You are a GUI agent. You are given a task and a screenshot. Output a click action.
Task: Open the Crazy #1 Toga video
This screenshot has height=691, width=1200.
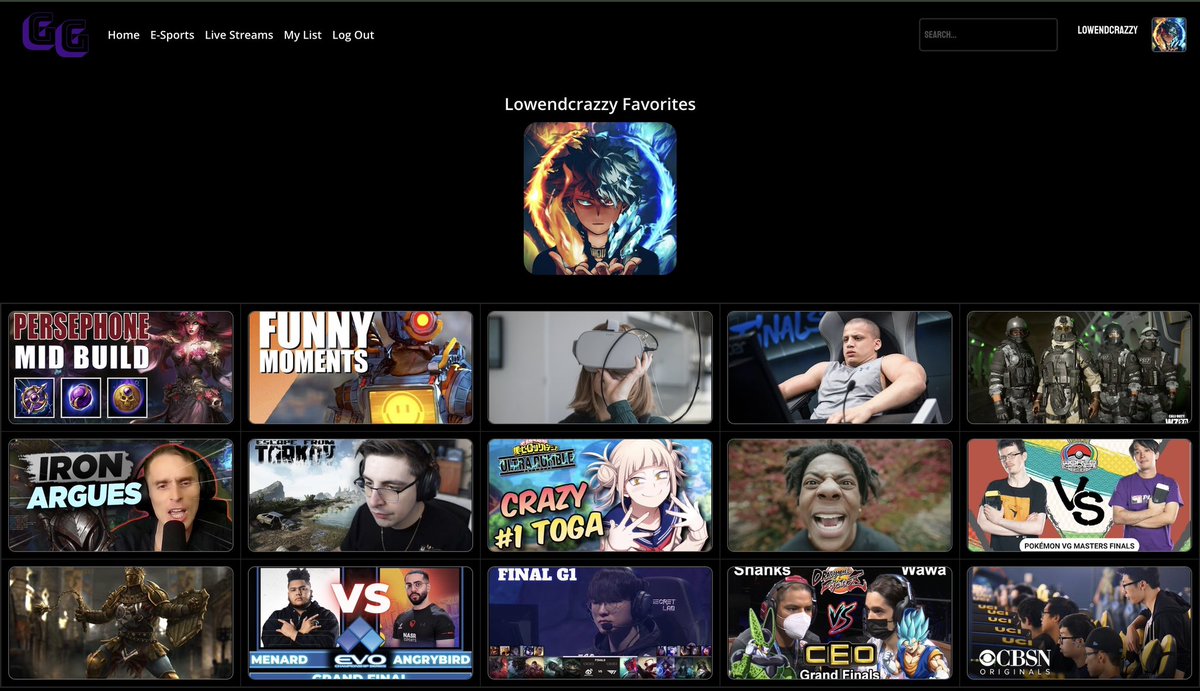(600, 495)
